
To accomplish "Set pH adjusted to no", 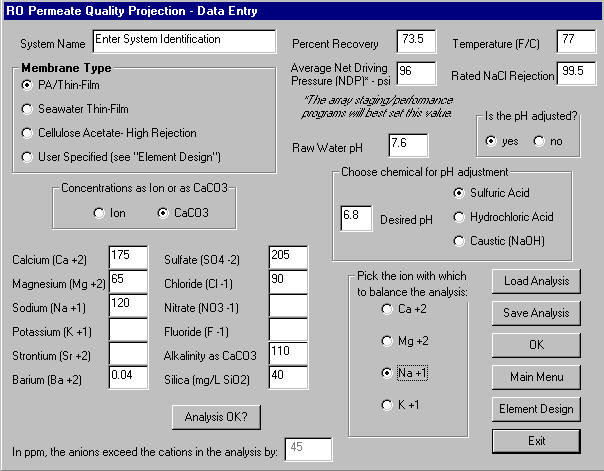I will [x=540, y=141].
